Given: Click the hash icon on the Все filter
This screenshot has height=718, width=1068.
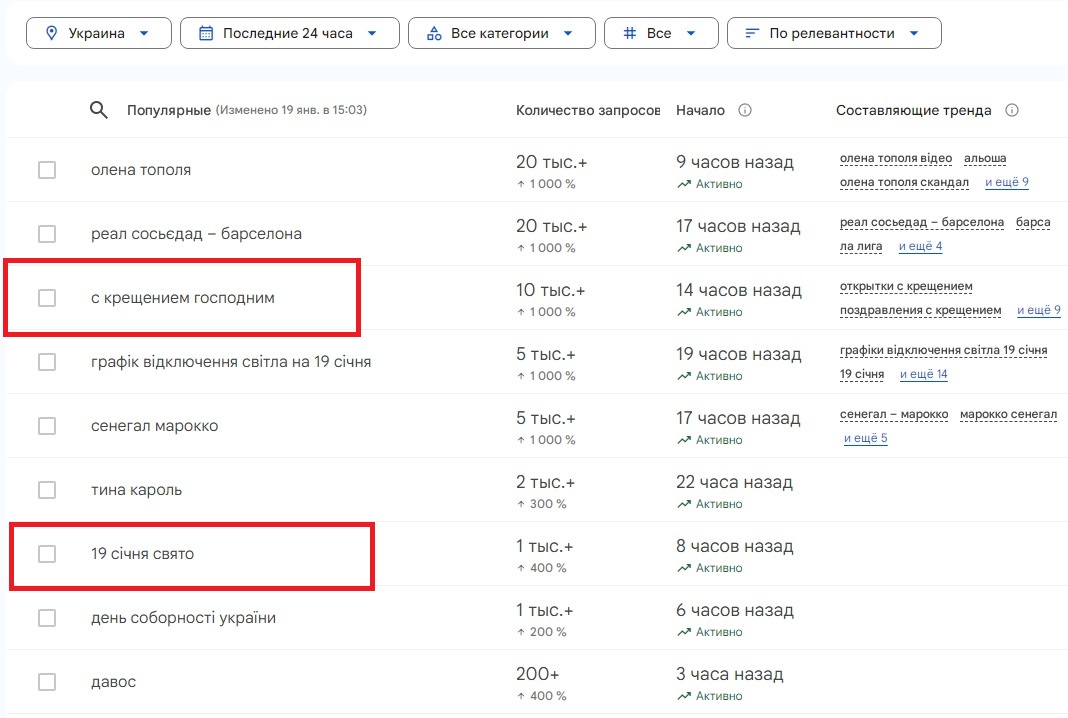Looking at the screenshot, I should [x=630, y=33].
